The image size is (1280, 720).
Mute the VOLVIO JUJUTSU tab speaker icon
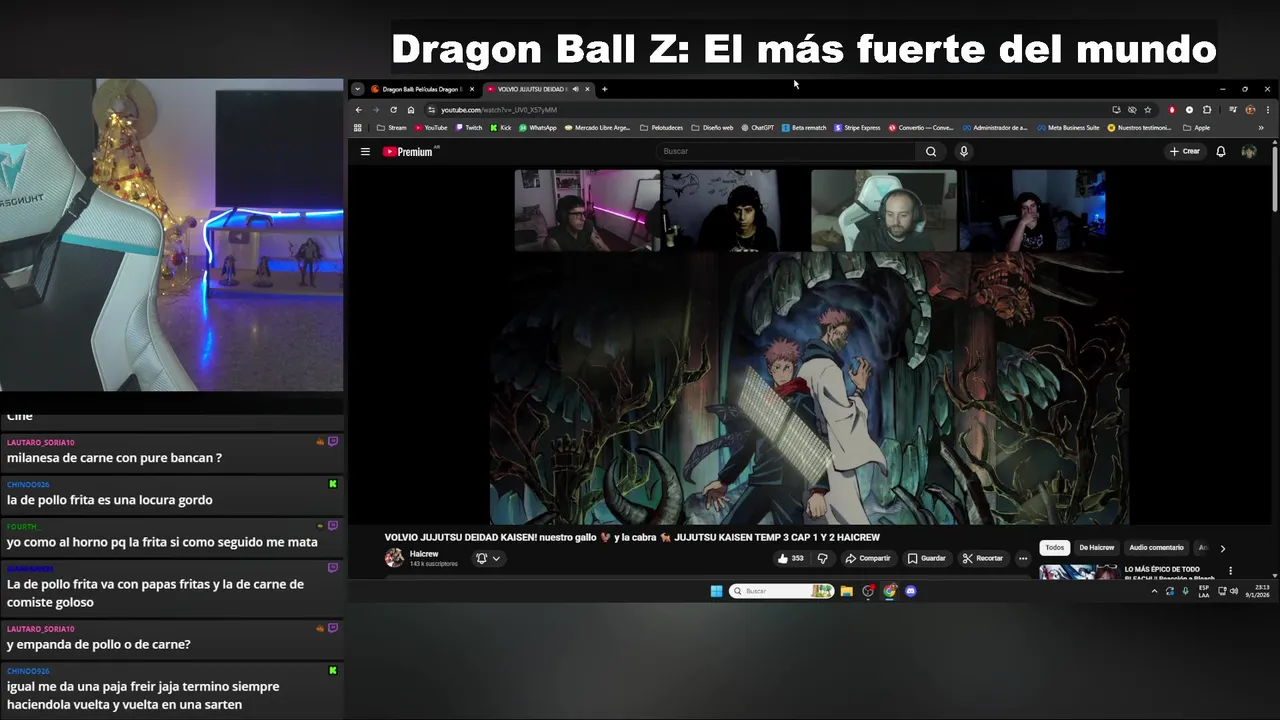tap(575, 89)
